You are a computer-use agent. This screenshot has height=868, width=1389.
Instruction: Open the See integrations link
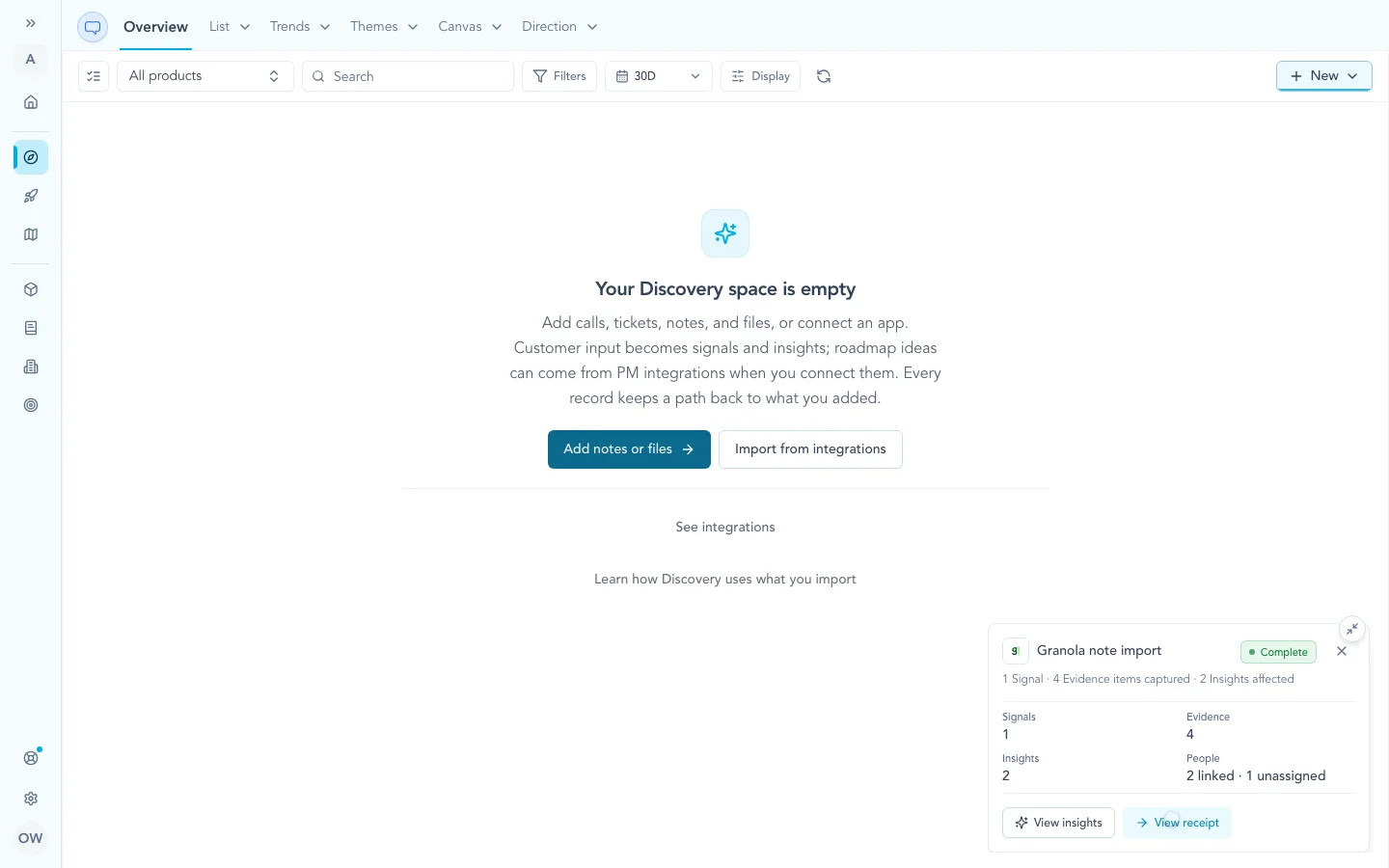click(x=725, y=527)
